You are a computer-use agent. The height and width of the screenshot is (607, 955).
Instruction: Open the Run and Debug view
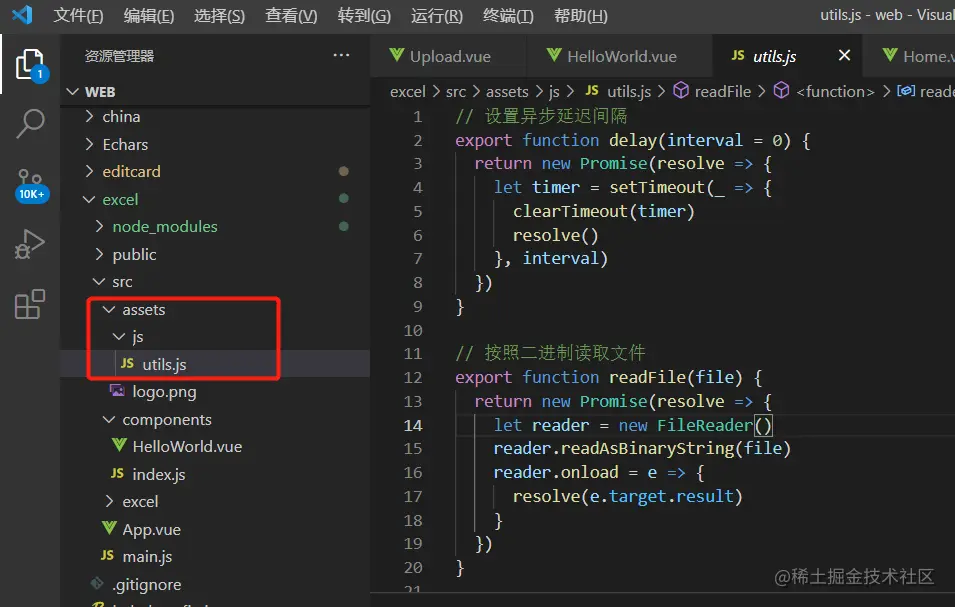pos(29,245)
